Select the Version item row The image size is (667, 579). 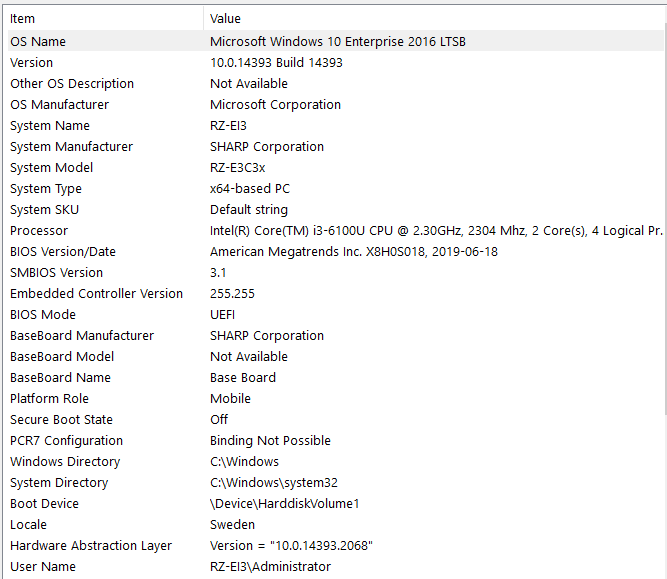[32, 63]
